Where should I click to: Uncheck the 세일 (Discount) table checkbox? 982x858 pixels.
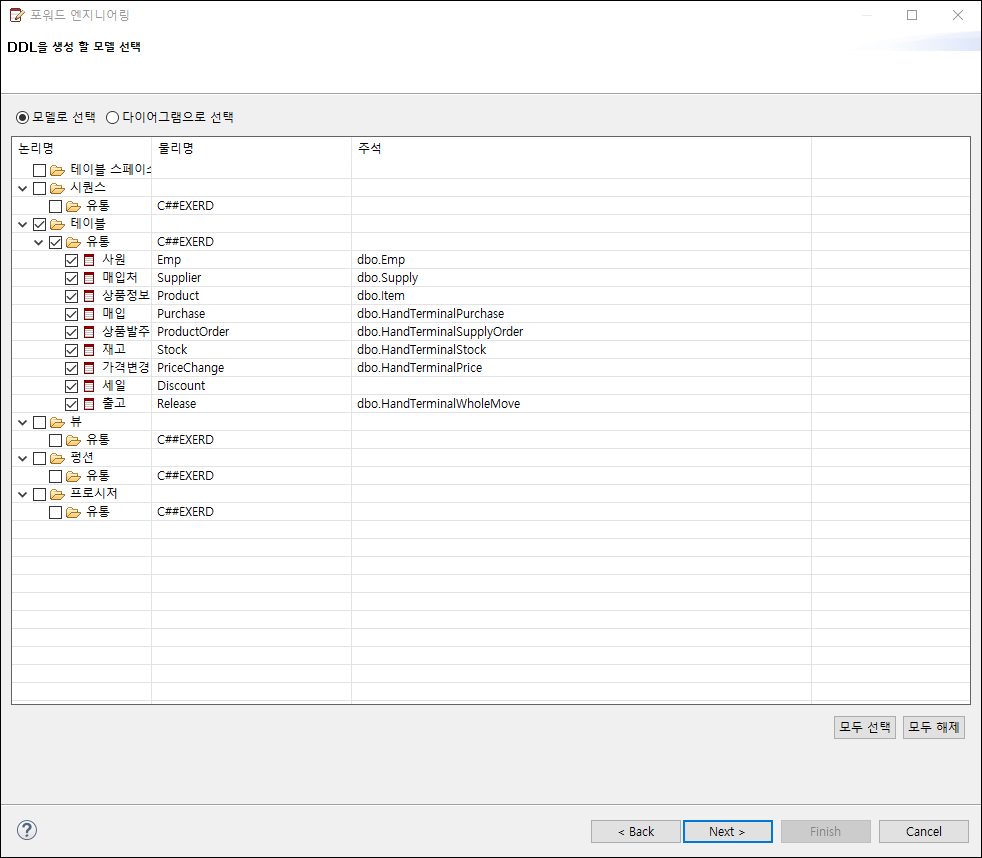click(71, 386)
